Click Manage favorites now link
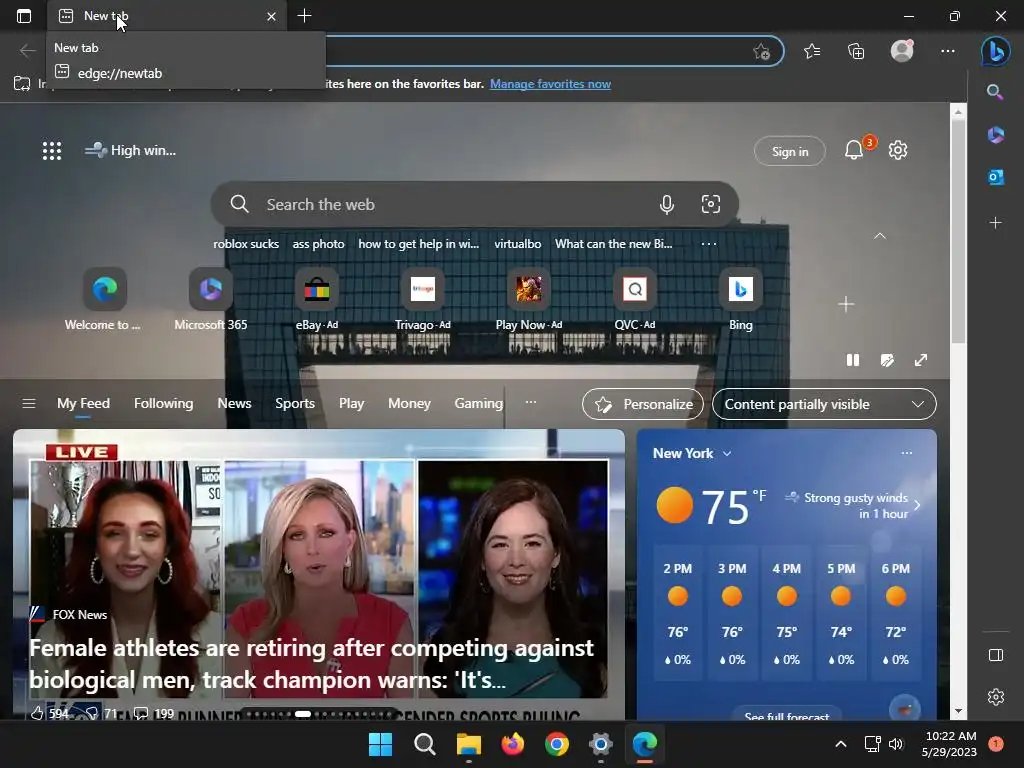The image size is (1024, 768). click(x=551, y=84)
